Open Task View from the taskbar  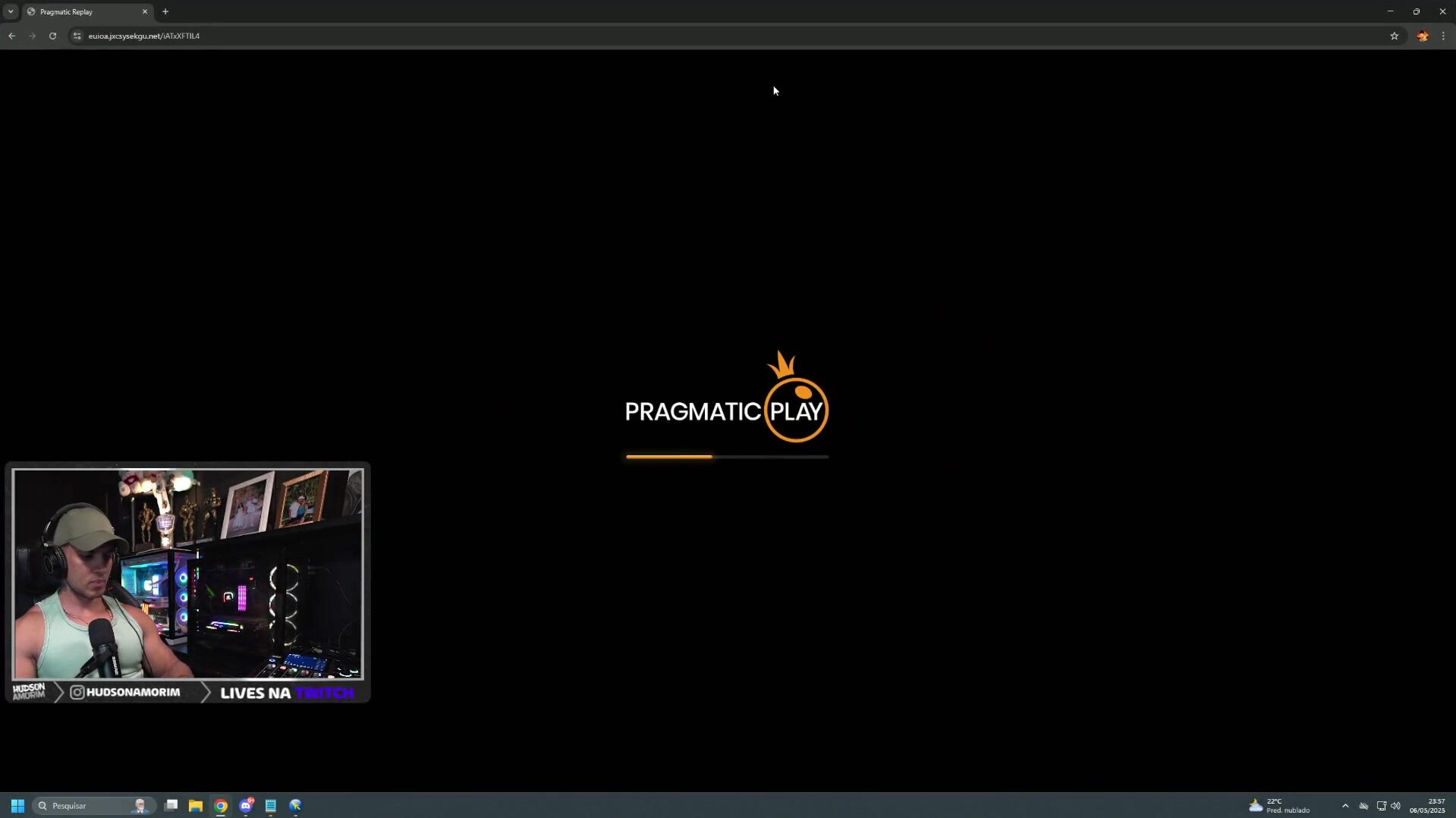pos(171,805)
